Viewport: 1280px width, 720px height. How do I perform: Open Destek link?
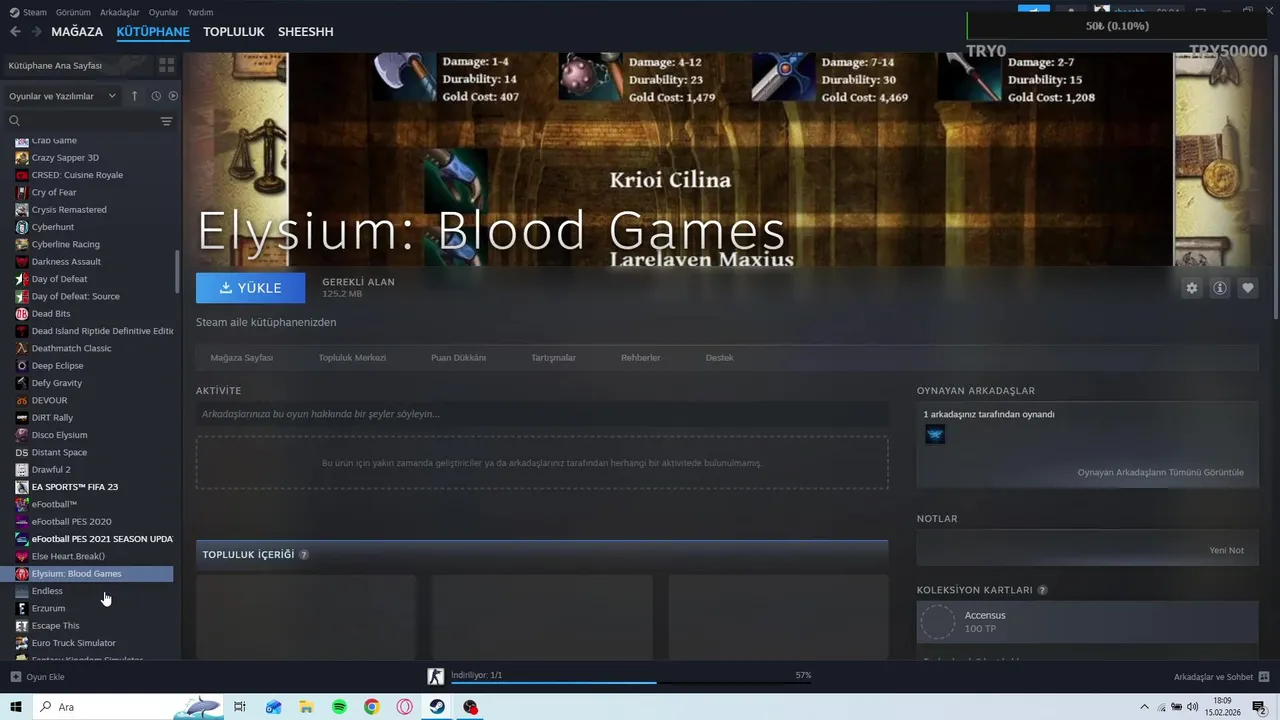coord(719,358)
